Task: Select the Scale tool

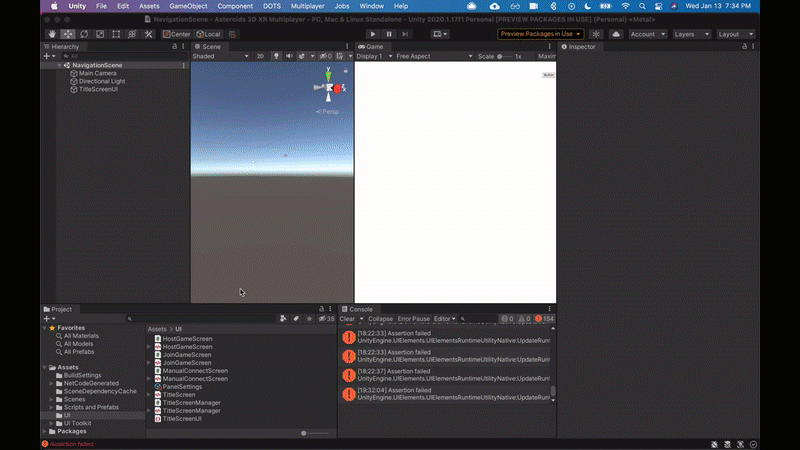Action: point(100,34)
